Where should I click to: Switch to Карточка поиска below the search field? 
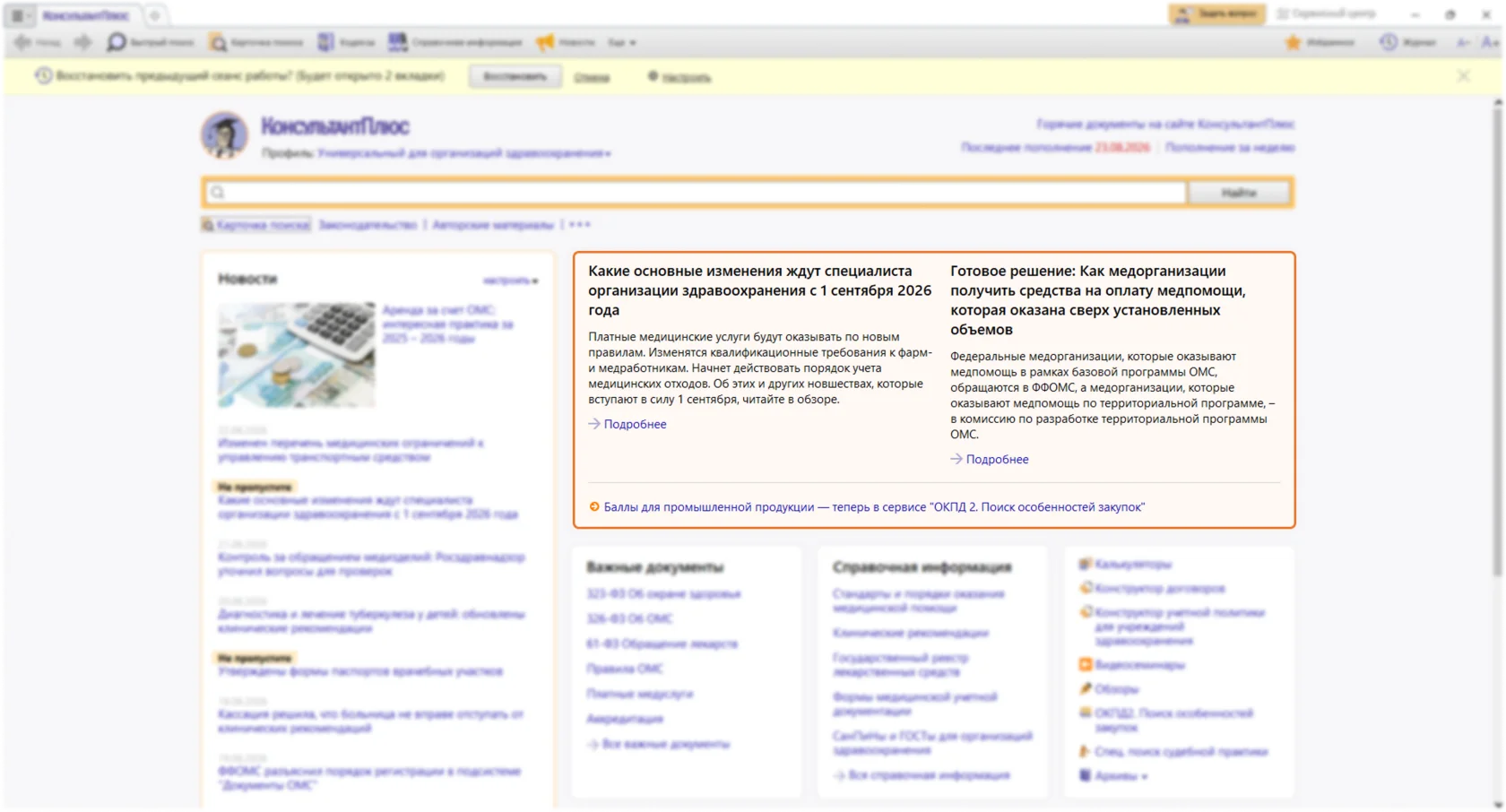click(256, 225)
